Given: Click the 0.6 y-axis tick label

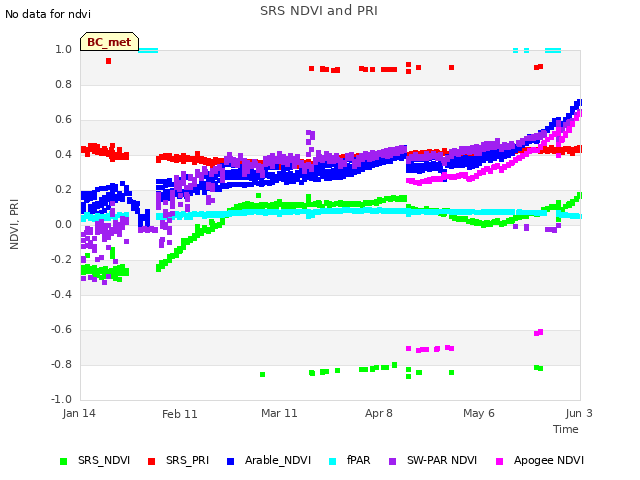Looking at the screenshot, I should click(64, 120).
